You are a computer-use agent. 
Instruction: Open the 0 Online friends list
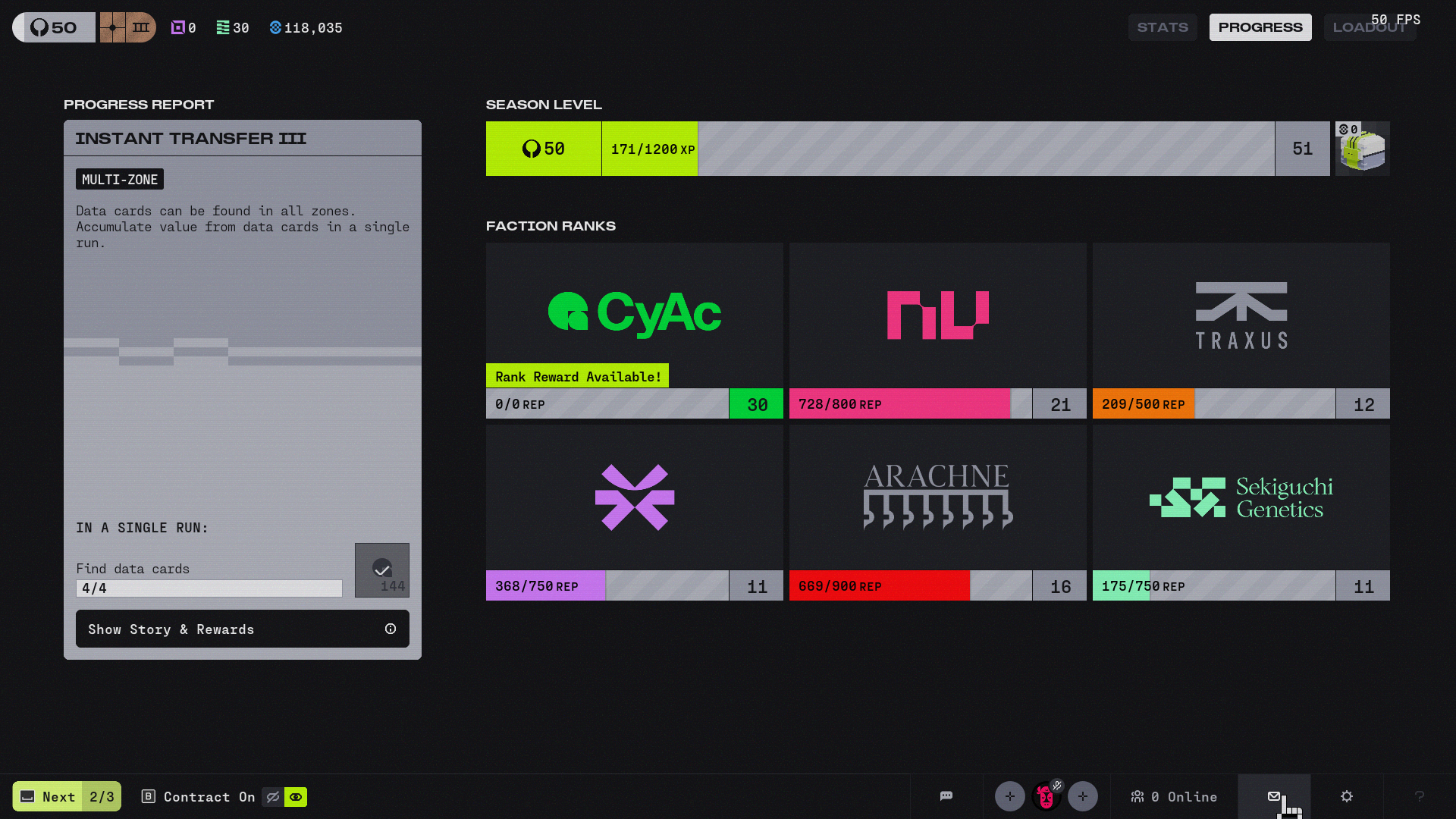1173,796
